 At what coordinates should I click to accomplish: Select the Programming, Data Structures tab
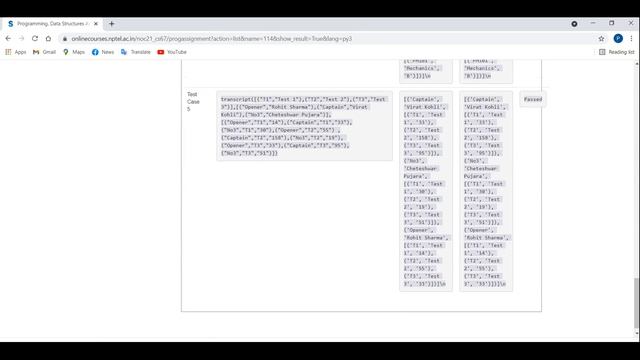tap(52, 24)
